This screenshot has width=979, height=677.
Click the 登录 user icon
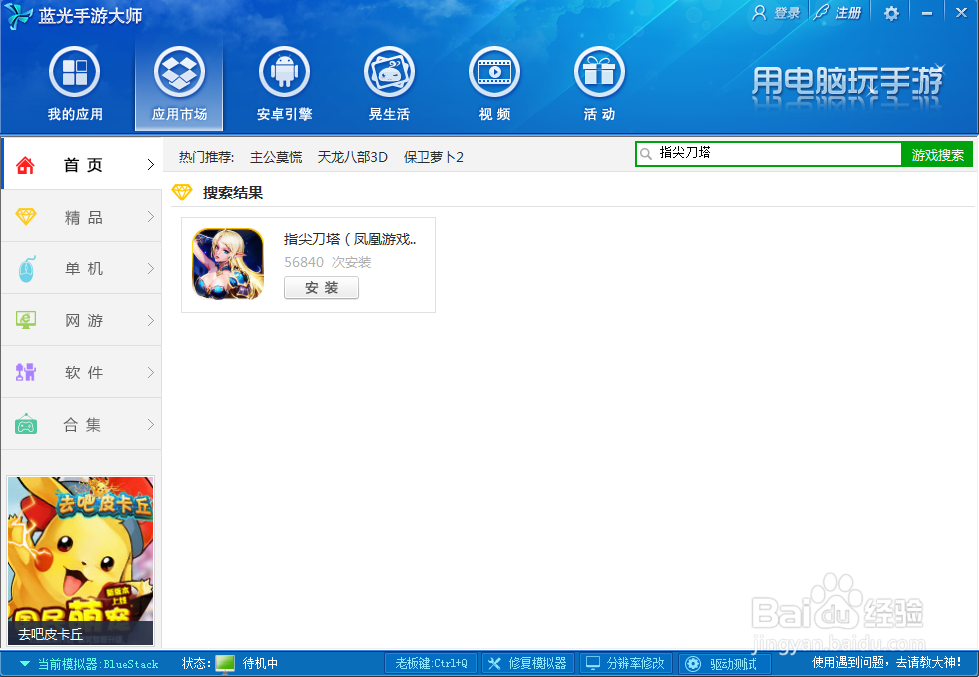coord(759,12)
